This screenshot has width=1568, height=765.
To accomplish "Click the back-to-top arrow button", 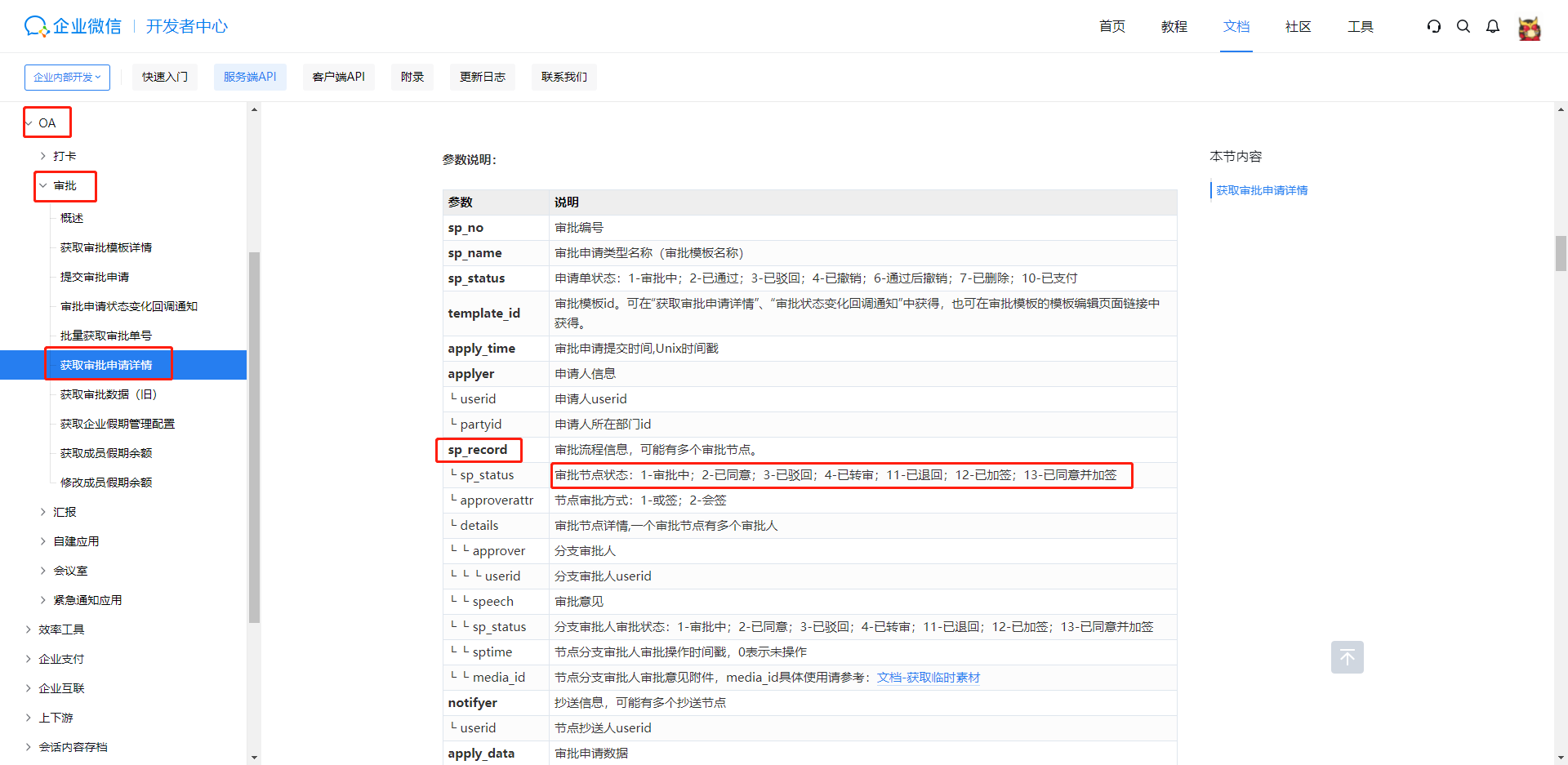I will [1347, 657].
